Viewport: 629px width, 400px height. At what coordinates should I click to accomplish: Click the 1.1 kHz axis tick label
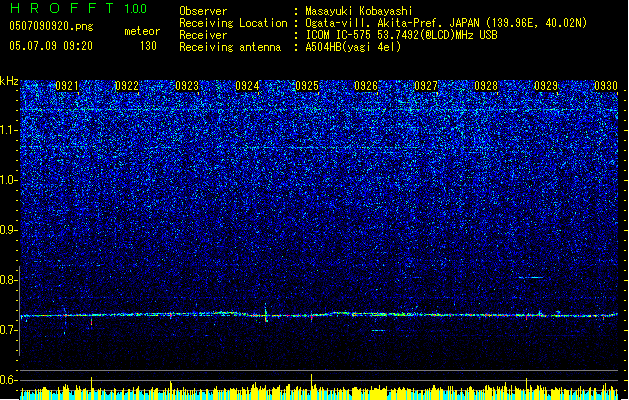[x=9, y=130]
